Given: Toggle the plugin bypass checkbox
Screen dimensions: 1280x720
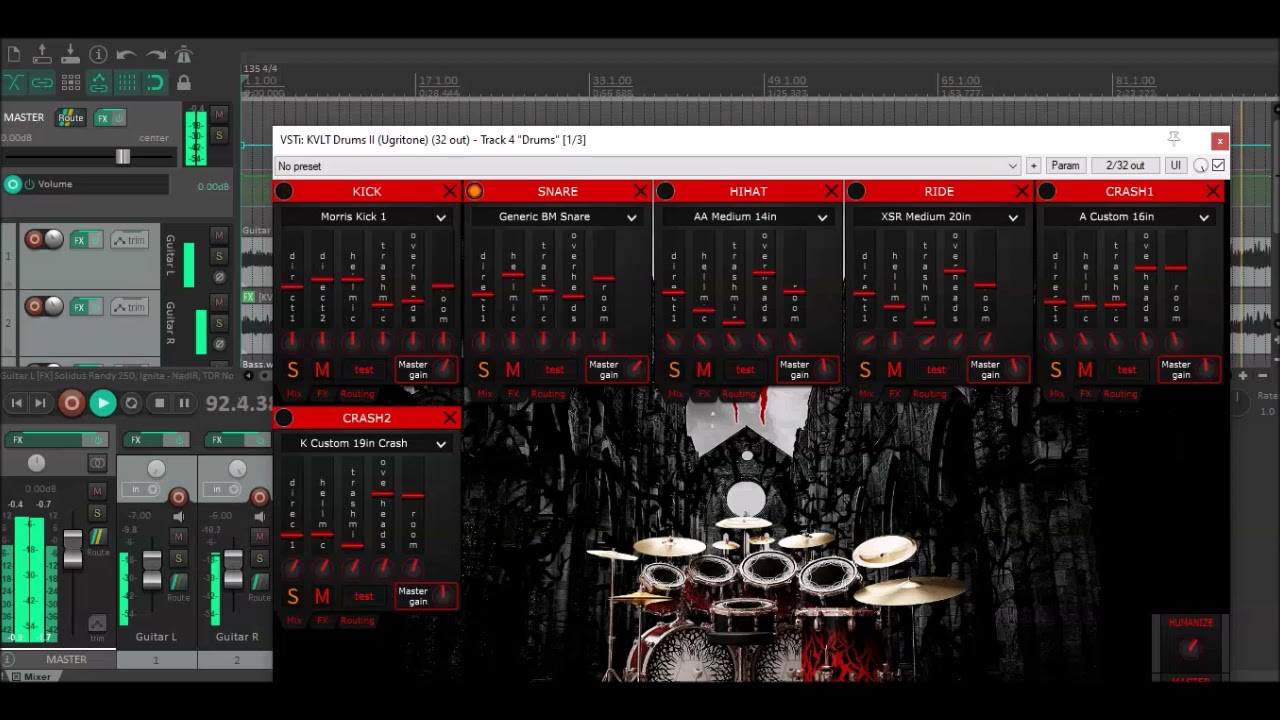Looking at the screenshot, I should tap(1218, 166).
